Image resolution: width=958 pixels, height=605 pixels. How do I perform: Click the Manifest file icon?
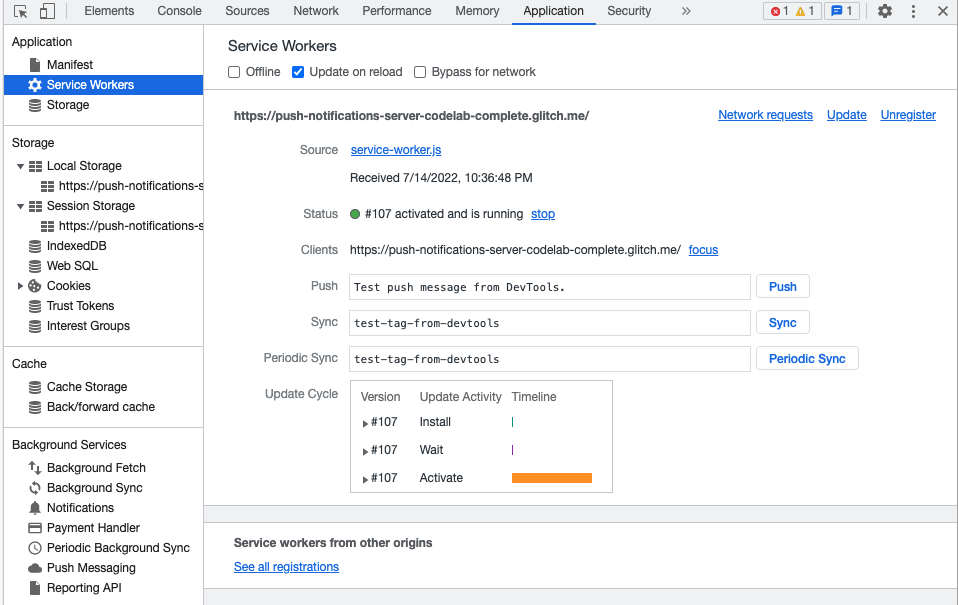coord(35,65)
